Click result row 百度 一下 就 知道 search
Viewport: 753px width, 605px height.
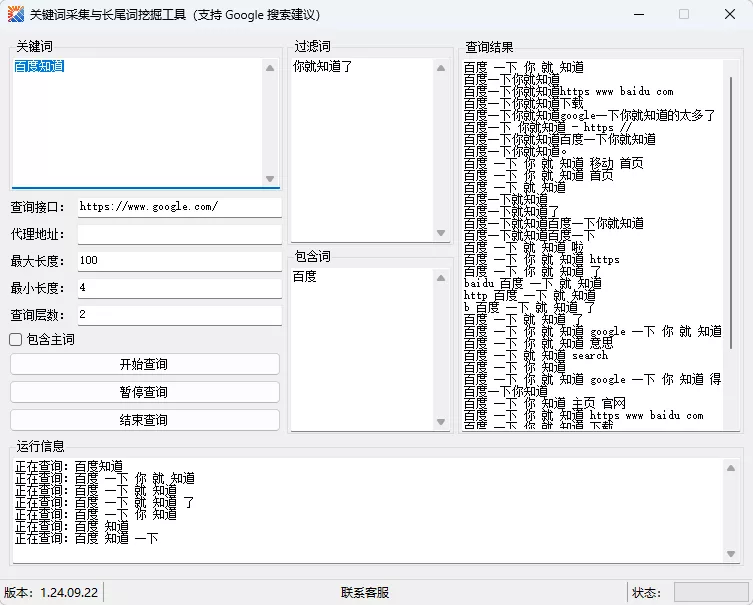pyautogui.click(x=536, y=355)
